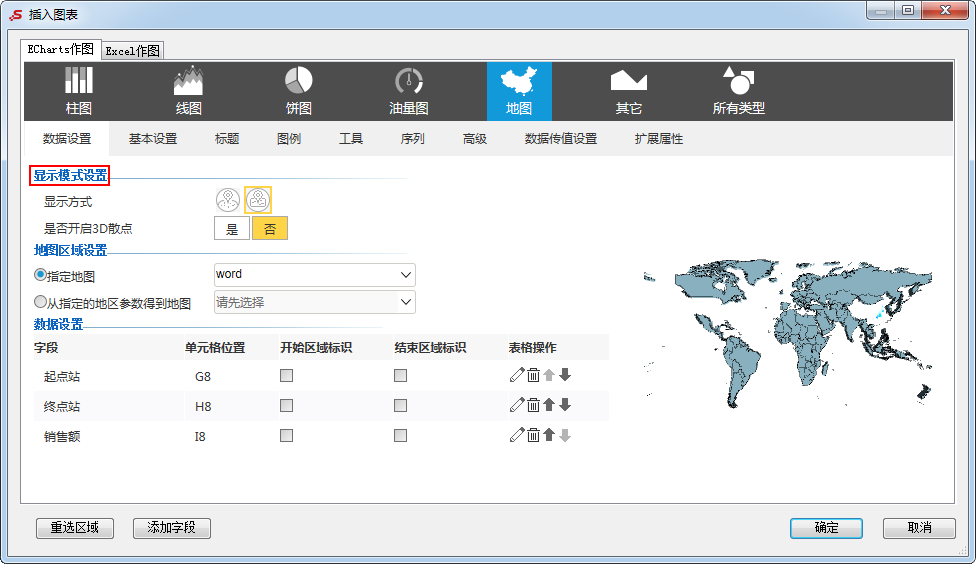This screenshot has height=564, width=976.
Task: Click the 单元格位置 column header
Action: 215,347
